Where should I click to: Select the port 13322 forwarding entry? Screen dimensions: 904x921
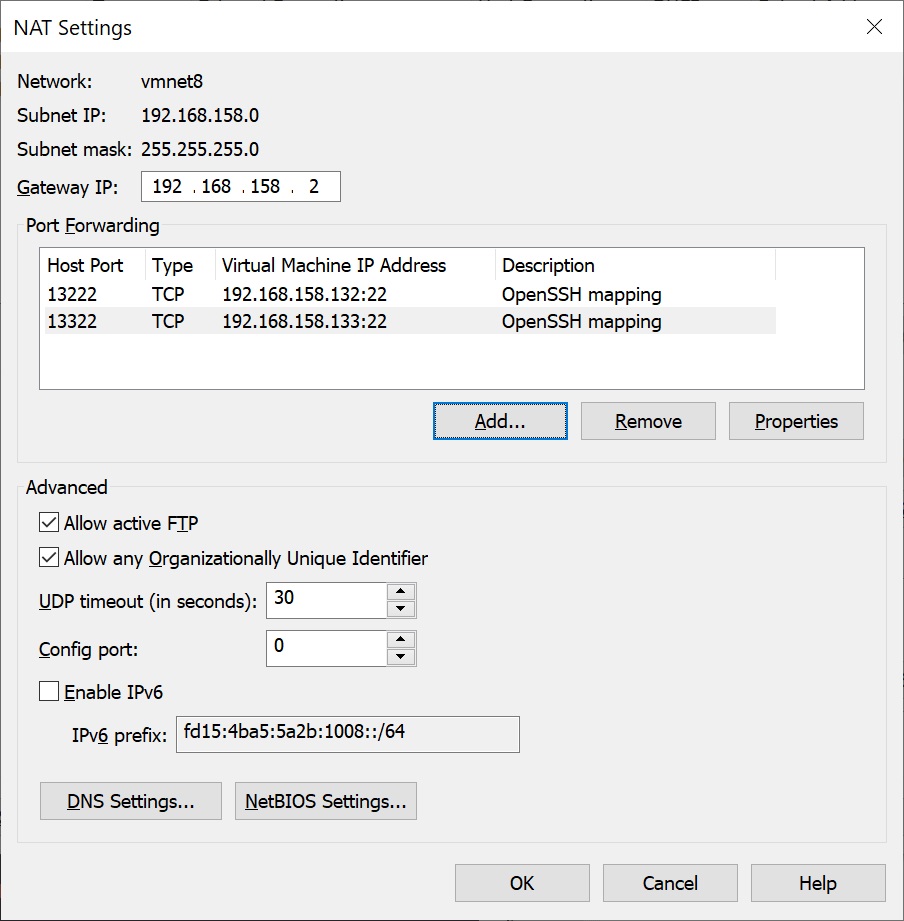click(x=300, y=321)
